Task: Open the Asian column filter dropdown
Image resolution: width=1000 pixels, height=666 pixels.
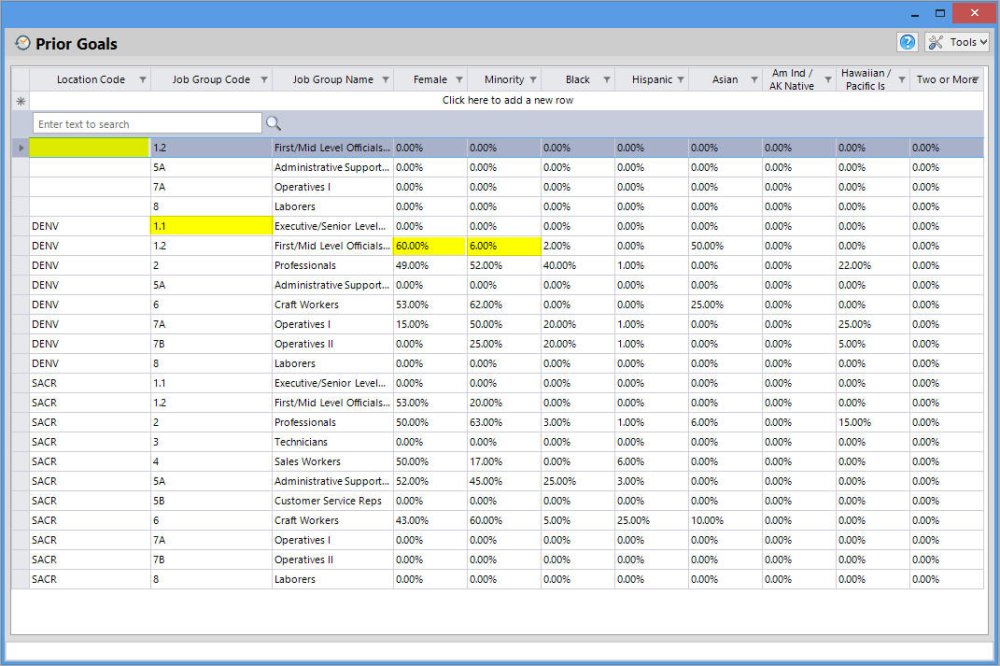Action: click(x=753, y=79)
